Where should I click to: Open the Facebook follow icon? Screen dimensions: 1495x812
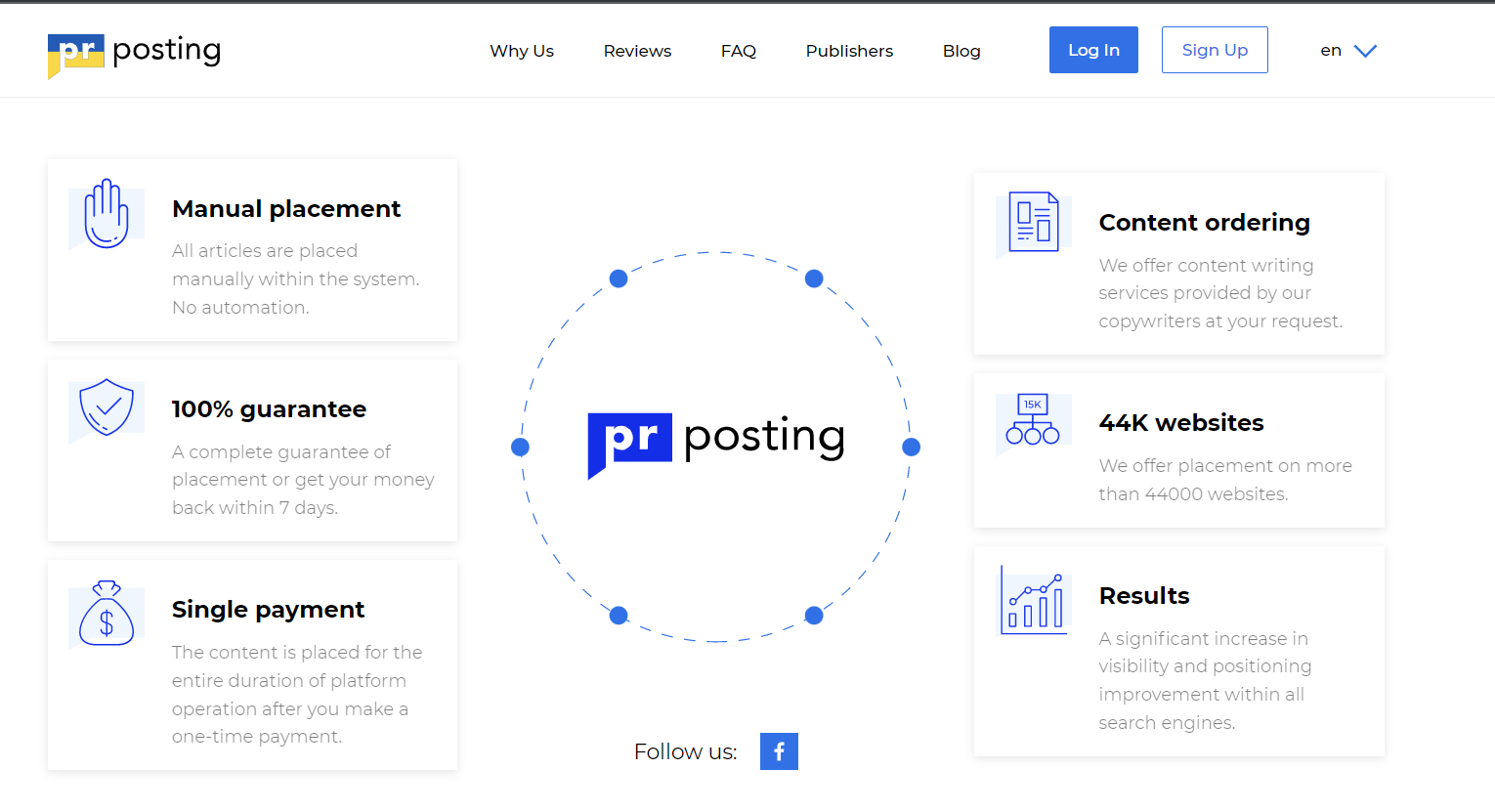click(x=779, y=751)
